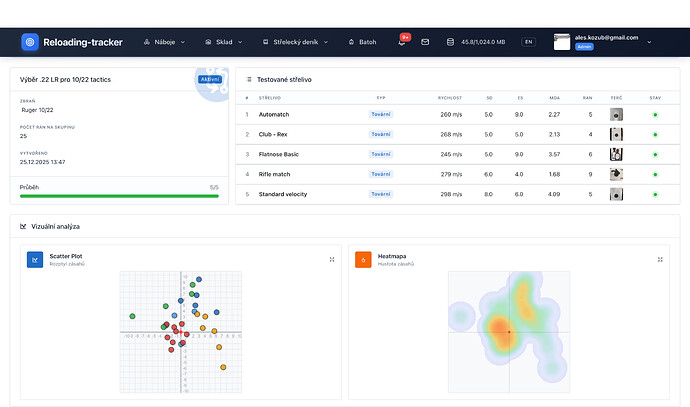Click the blue Scatter Plot chart icon
Screen dimensions: 690x407
pos(35,259)
